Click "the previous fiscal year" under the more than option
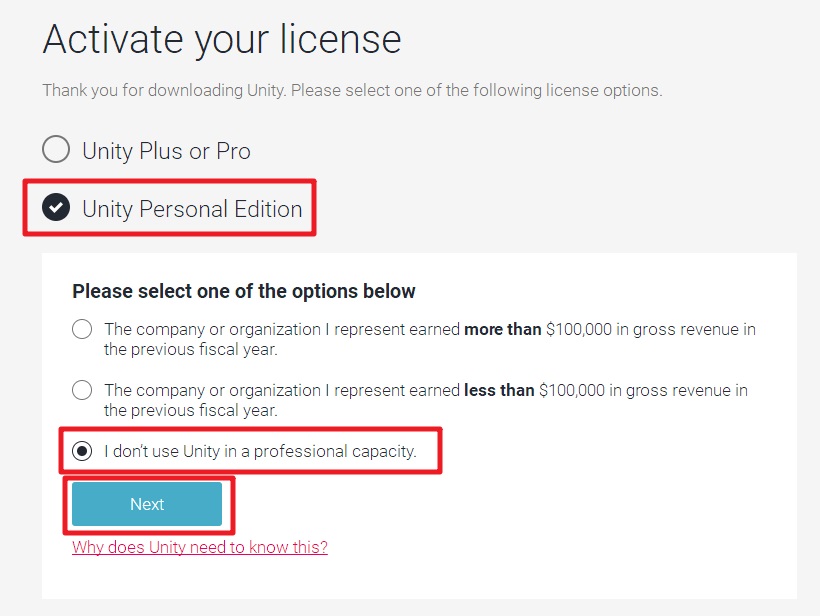820x616 pixels. click(190, 349)
